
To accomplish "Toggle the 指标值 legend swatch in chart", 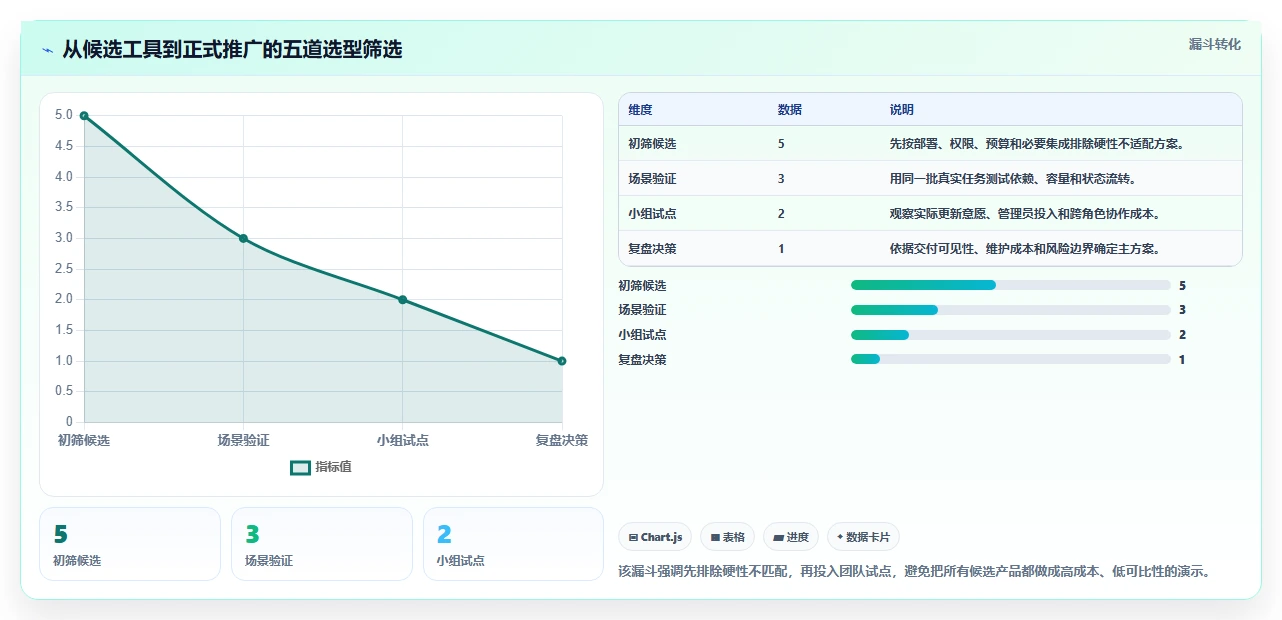I will click(x=300, y=467).
